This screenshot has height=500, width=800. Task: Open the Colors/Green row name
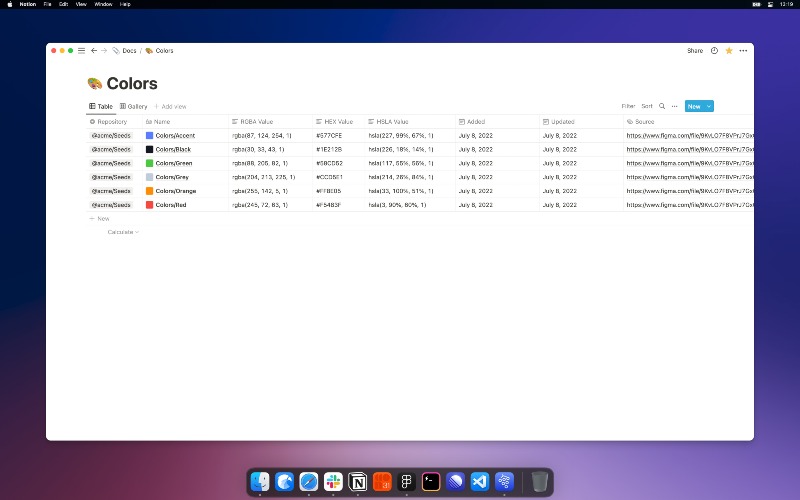pyautogui.click(x=174, y=163)
